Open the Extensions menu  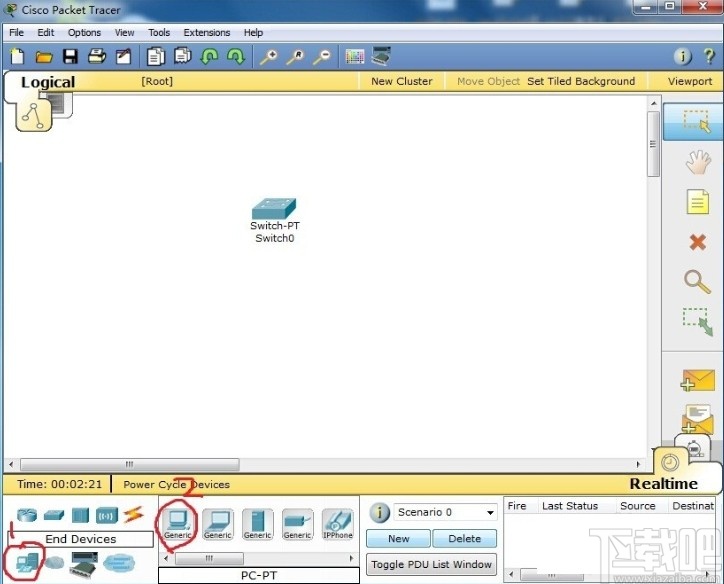pos(206,33)
